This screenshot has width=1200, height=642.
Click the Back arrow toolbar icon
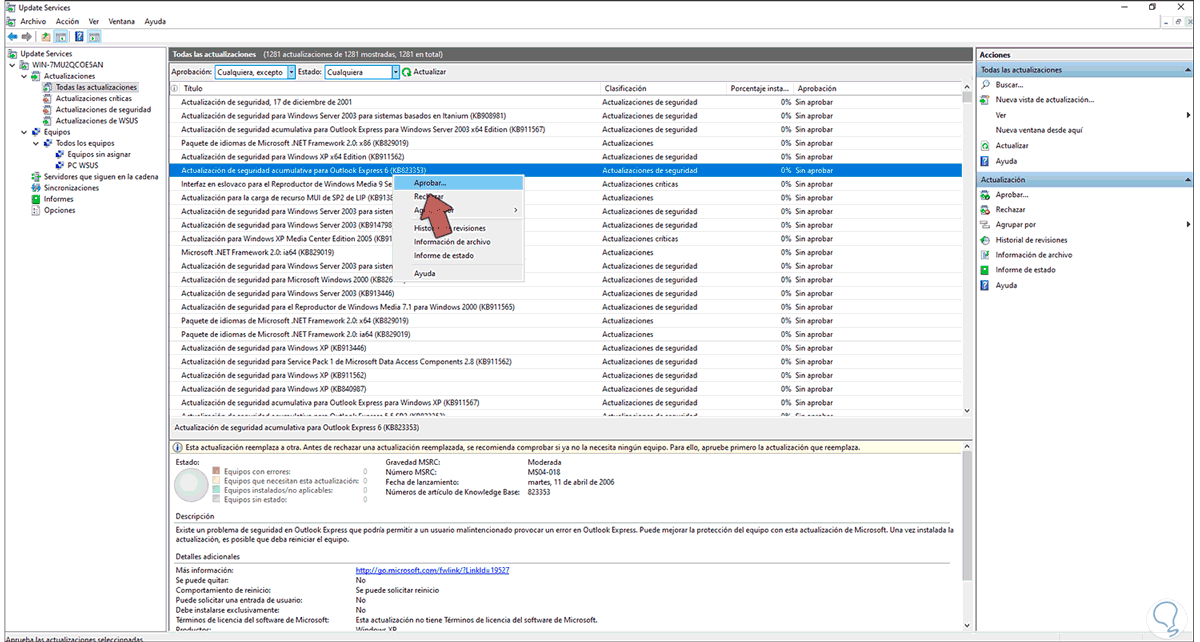coord(12,36)
